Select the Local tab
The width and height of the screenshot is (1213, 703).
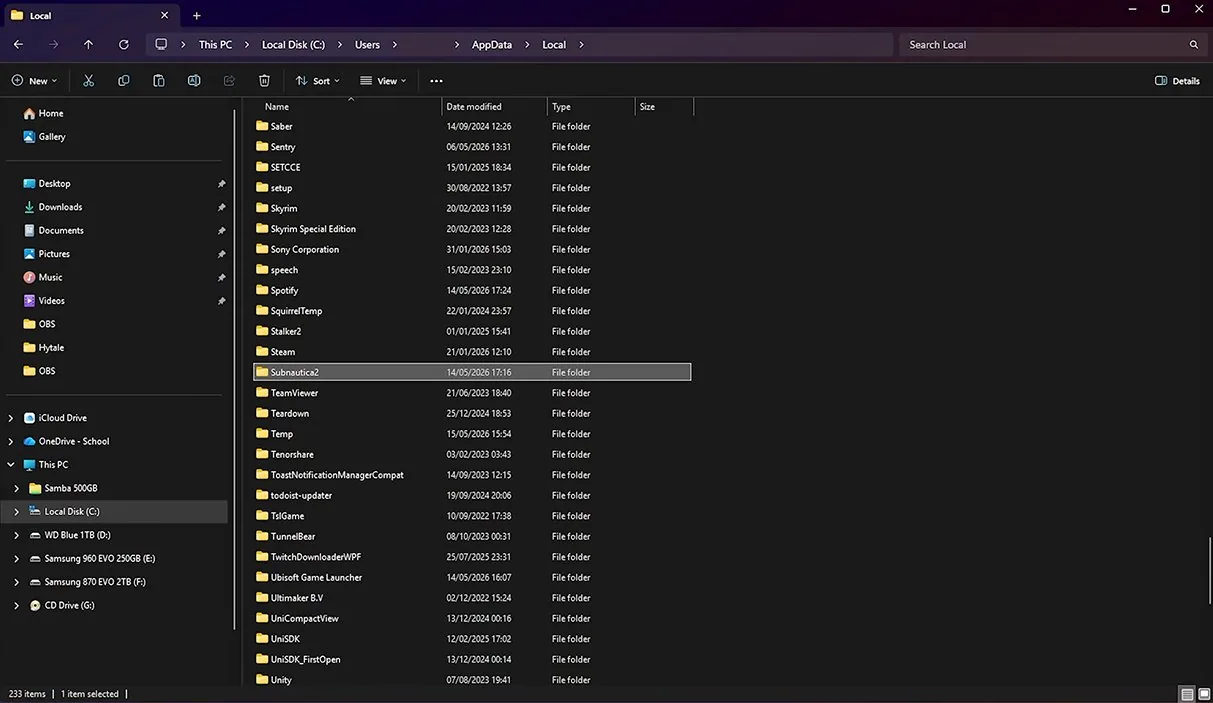90,16
